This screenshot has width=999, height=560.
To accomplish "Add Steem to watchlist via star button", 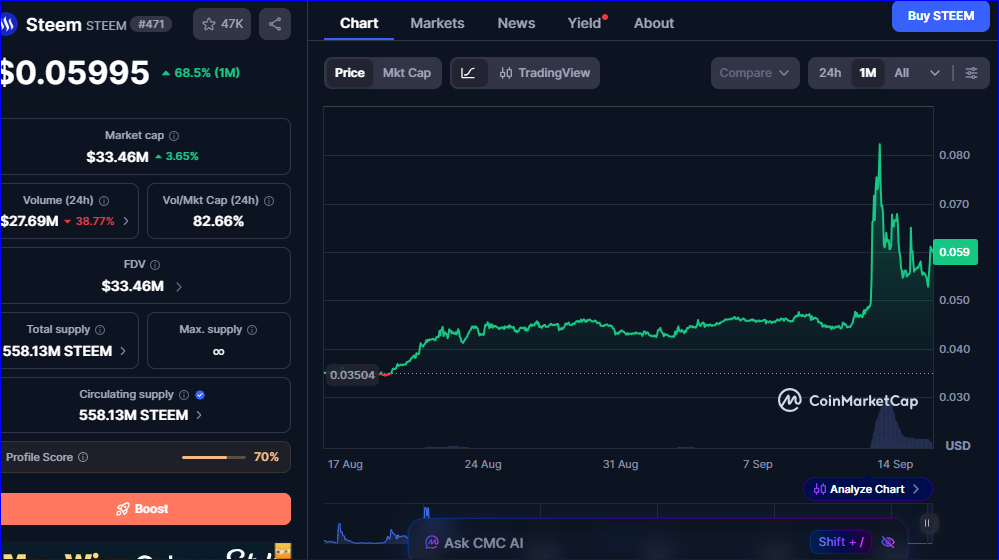I will coord(222,24).
